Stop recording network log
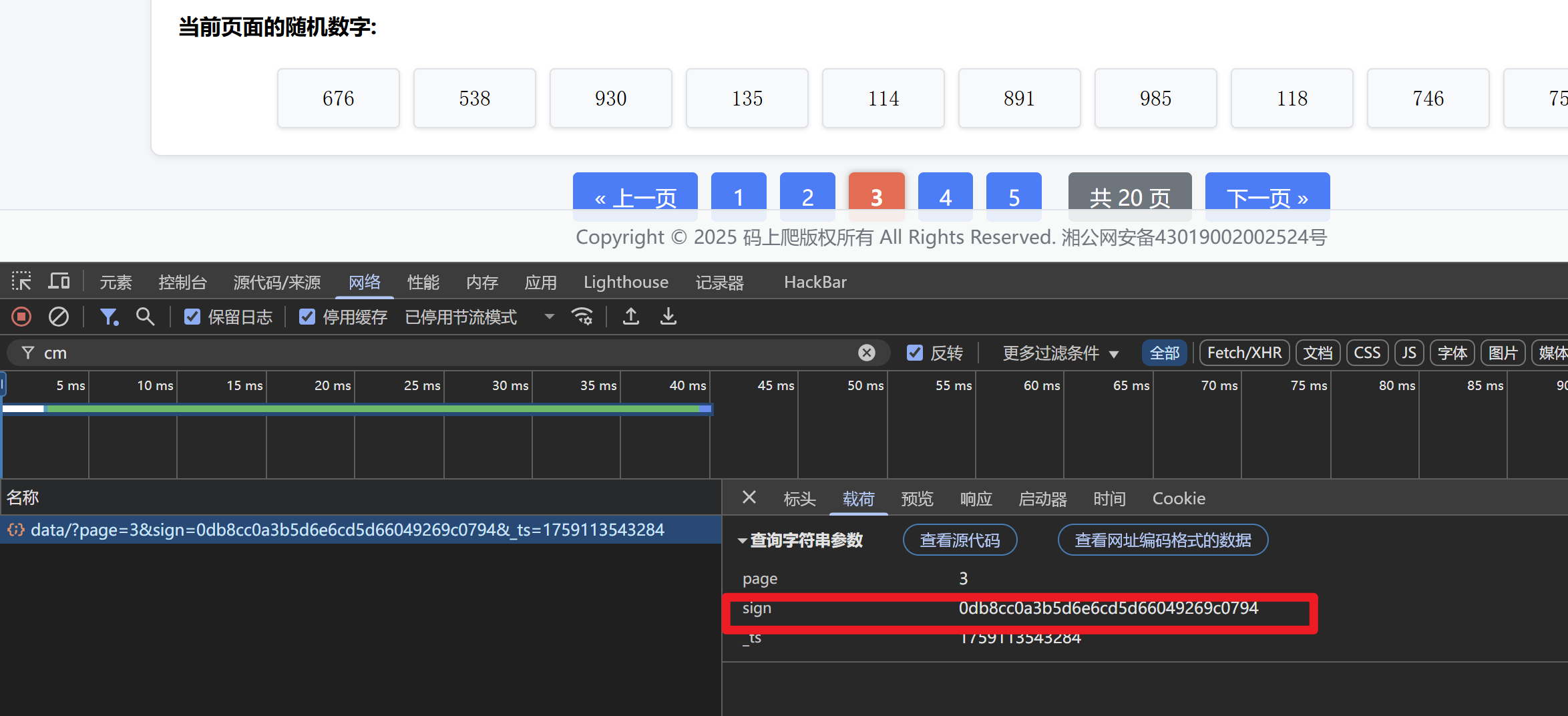This screenshot has width=1568, height=716. coord(21,317)
